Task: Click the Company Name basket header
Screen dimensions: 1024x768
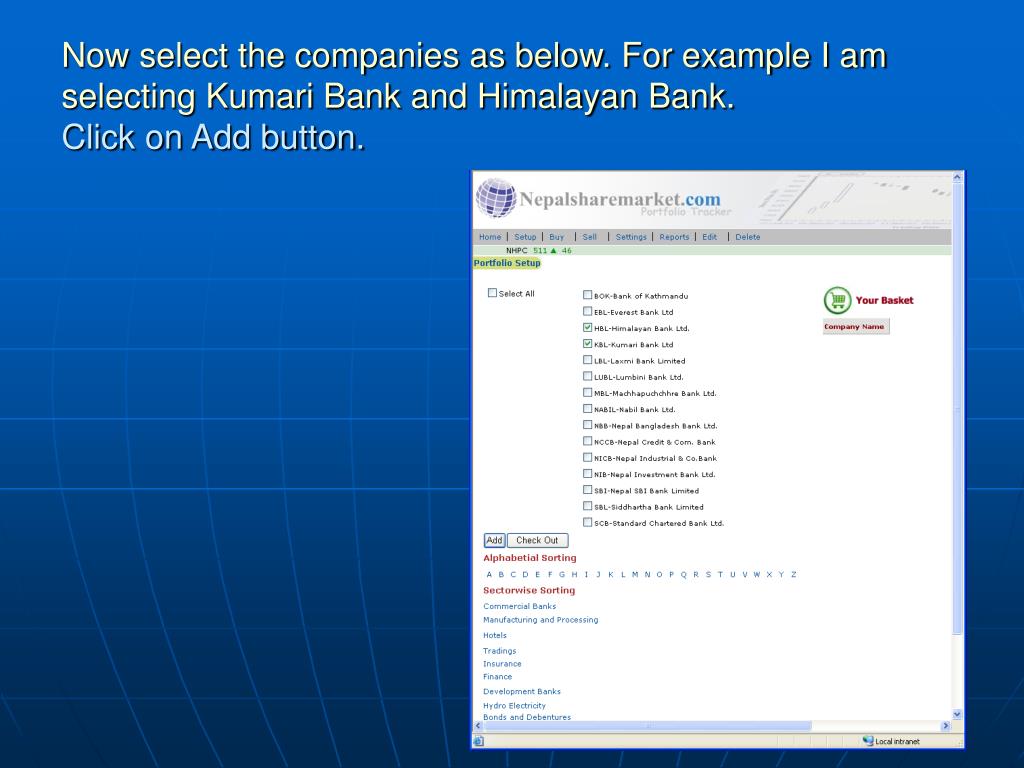Action: (x=854, y=327)
